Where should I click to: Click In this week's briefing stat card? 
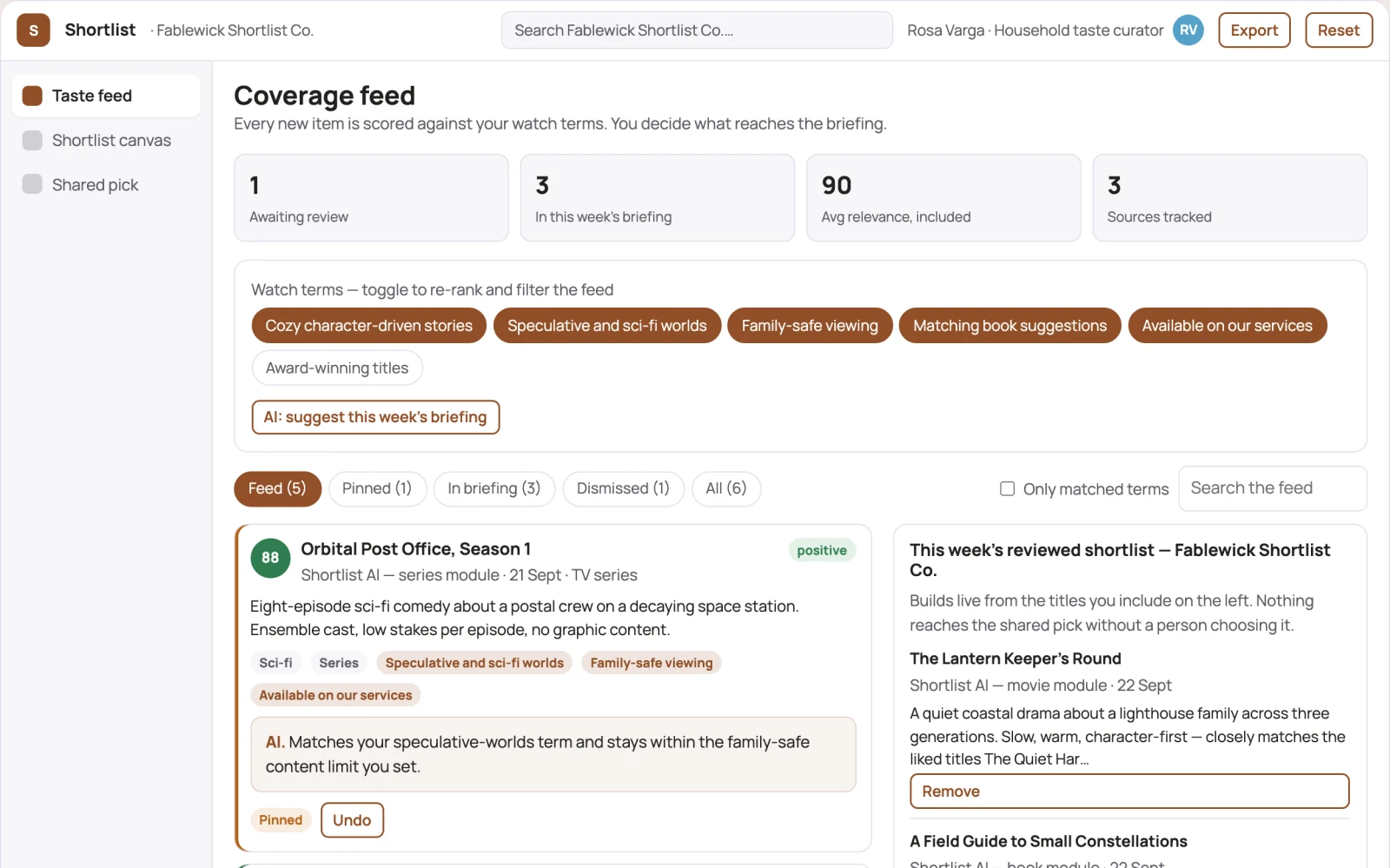point(658,198)
